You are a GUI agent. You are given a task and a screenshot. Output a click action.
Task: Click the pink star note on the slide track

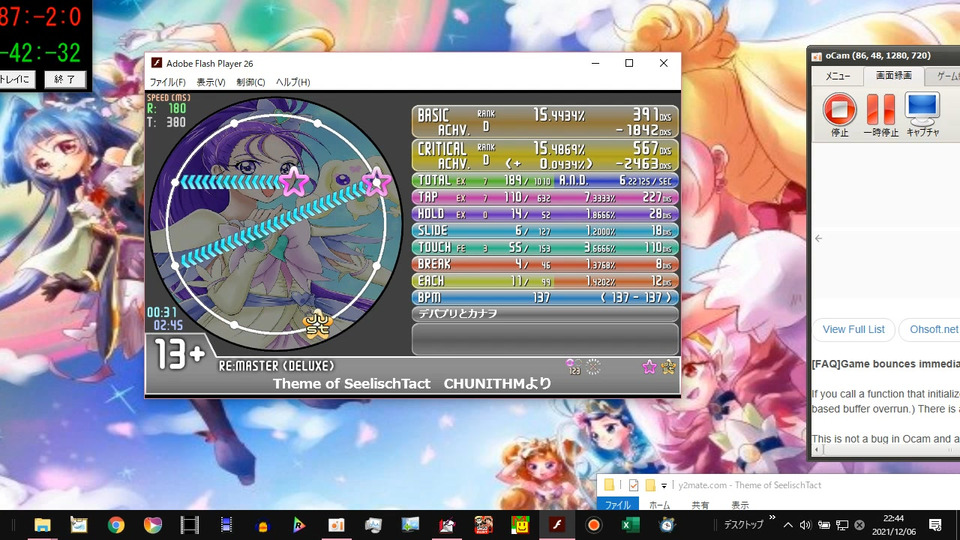tap(294, 182)
